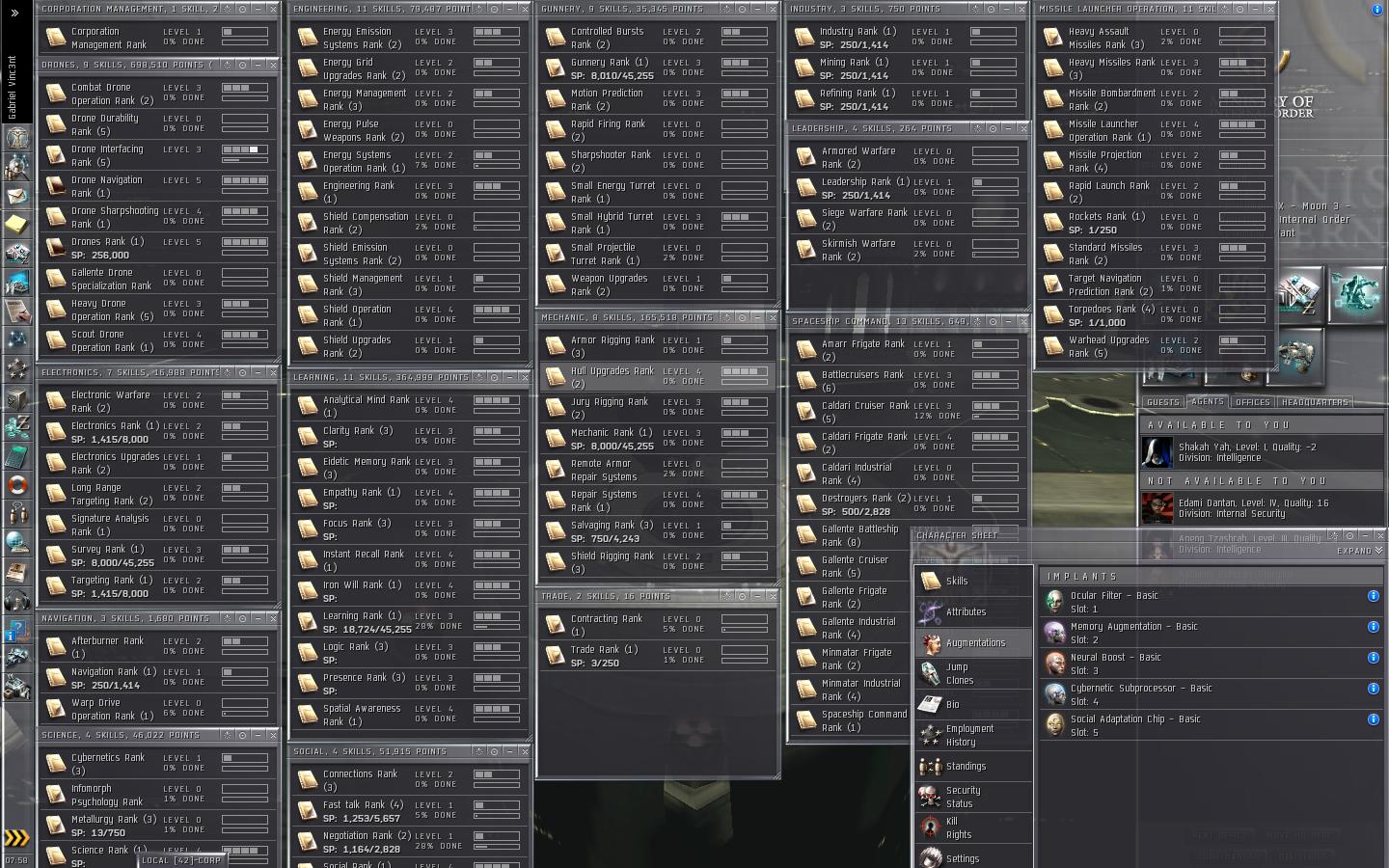Click the Social Adaptation Chip implant icon
1389x868 pixels.
(x=1055, y=725)
